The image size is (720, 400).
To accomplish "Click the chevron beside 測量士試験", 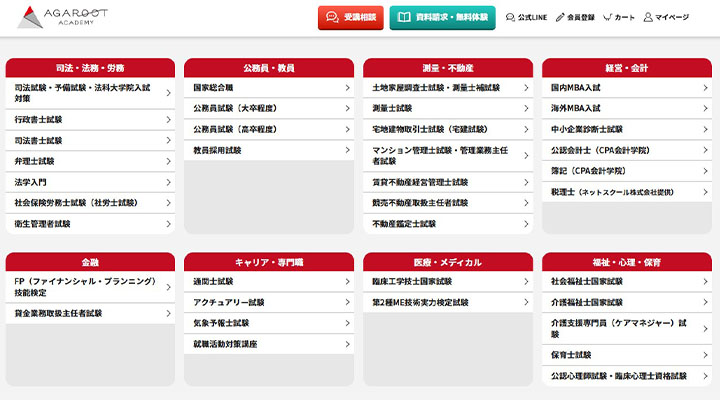I will click(x=526, y=108).
